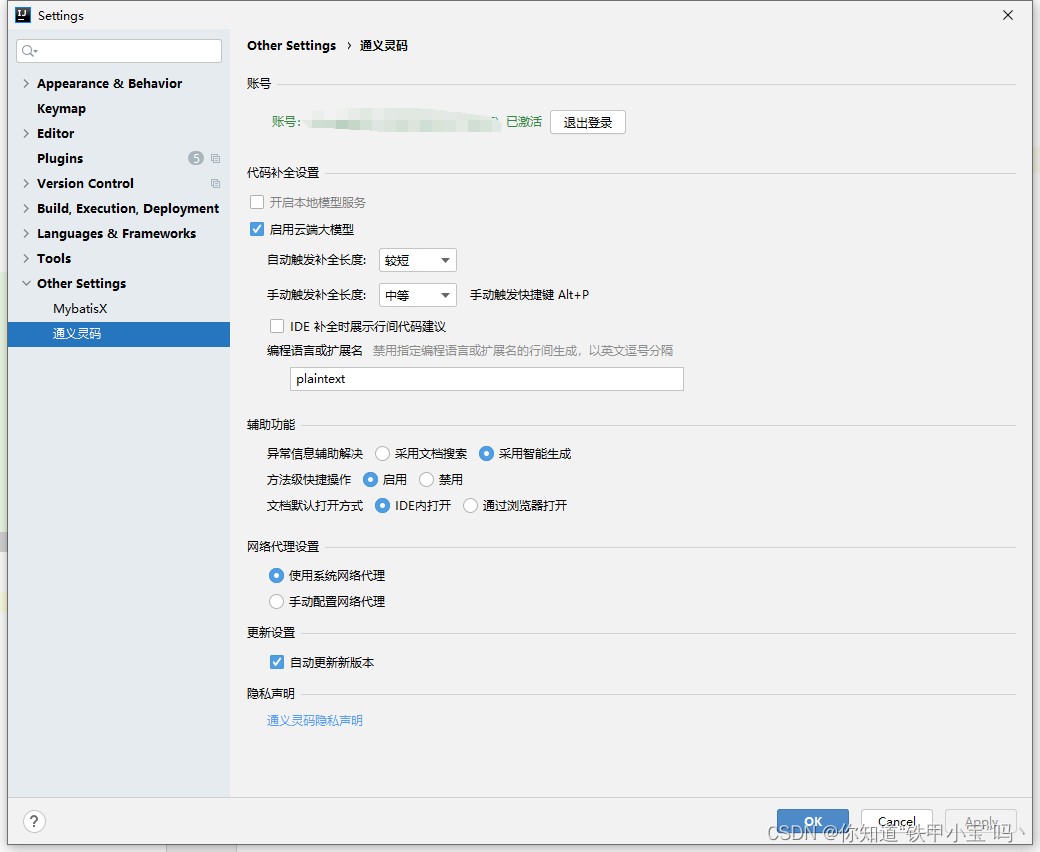Click the Cancel button
The image size is (1040, 852).
tap(897, 822)
